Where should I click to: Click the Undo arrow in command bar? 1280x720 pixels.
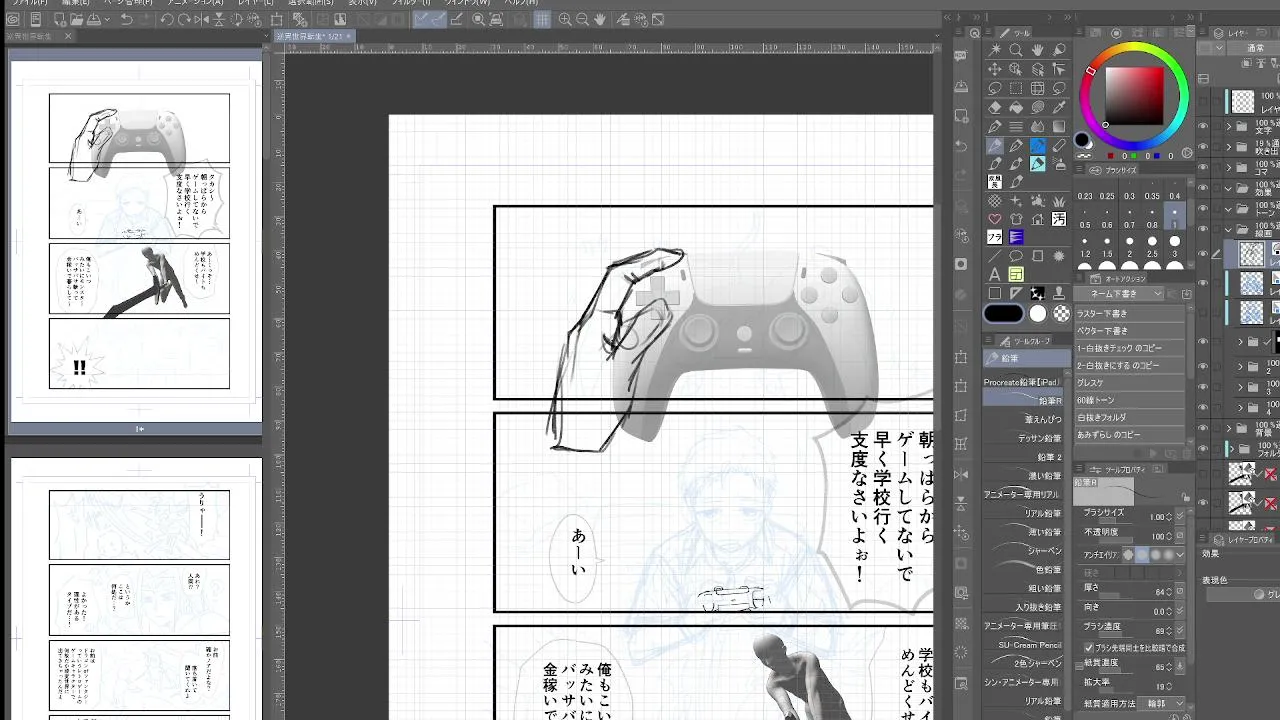[x=127, y=20]
